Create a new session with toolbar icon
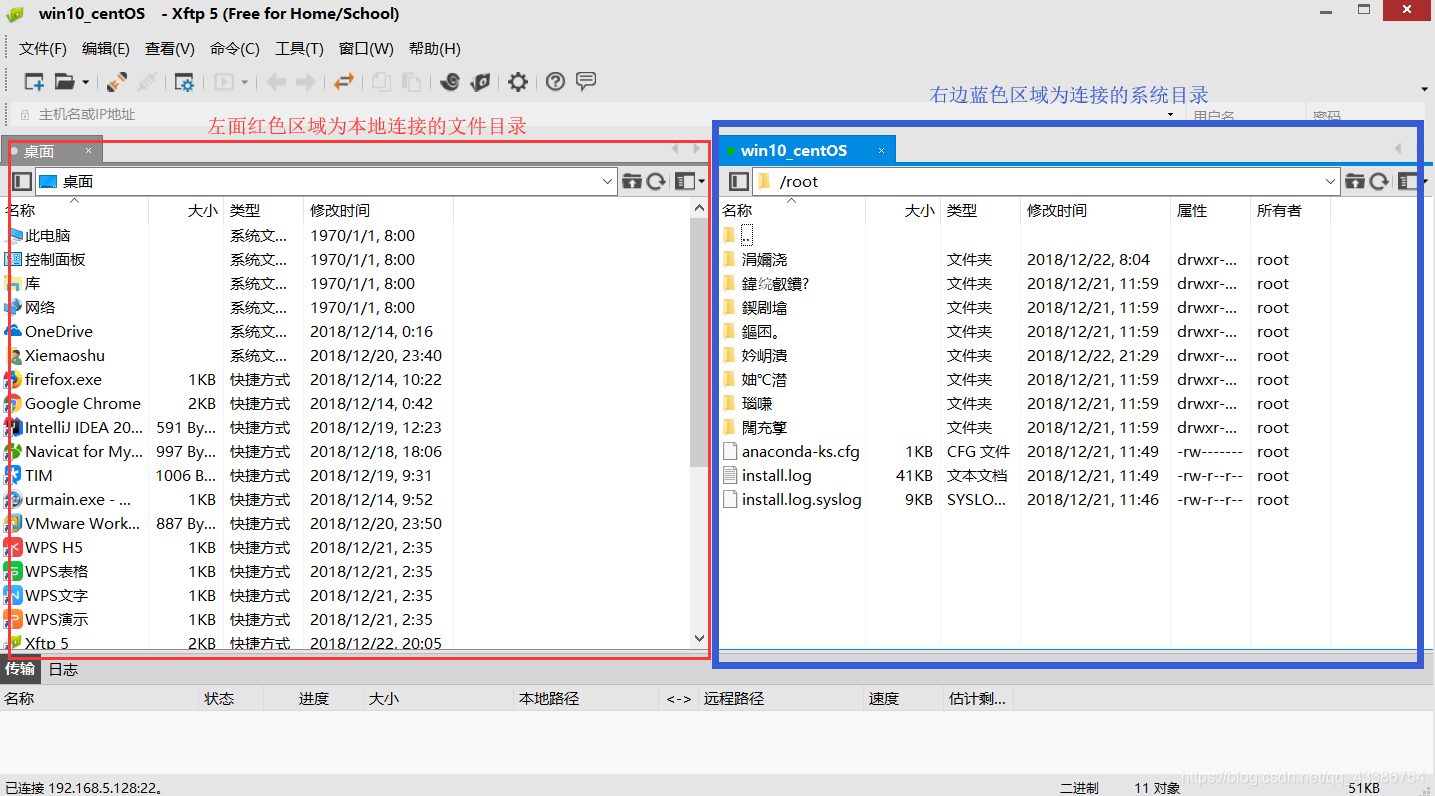 point(34,82)
